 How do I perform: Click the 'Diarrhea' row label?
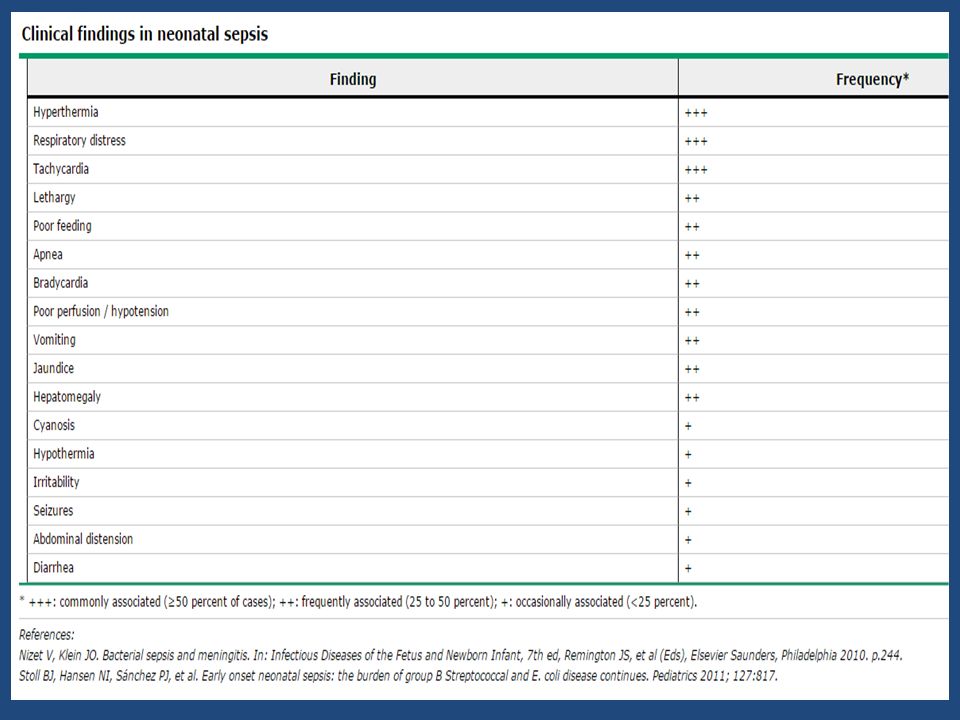[53, 568]
